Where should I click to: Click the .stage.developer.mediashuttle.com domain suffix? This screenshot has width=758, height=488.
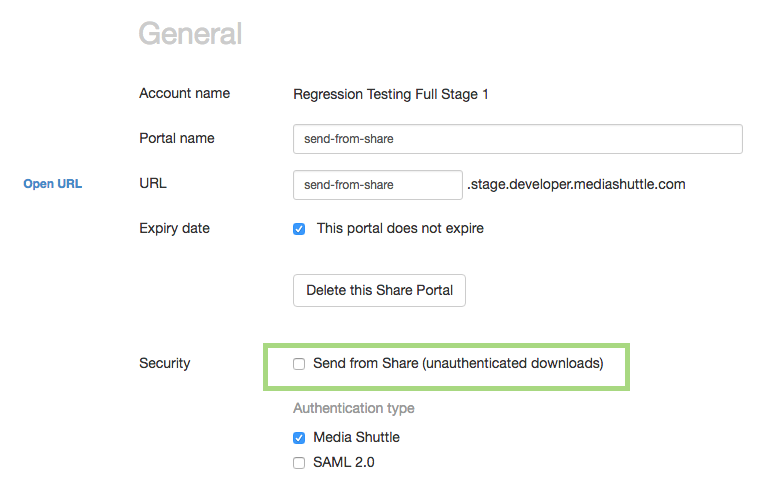click(576, 184)
